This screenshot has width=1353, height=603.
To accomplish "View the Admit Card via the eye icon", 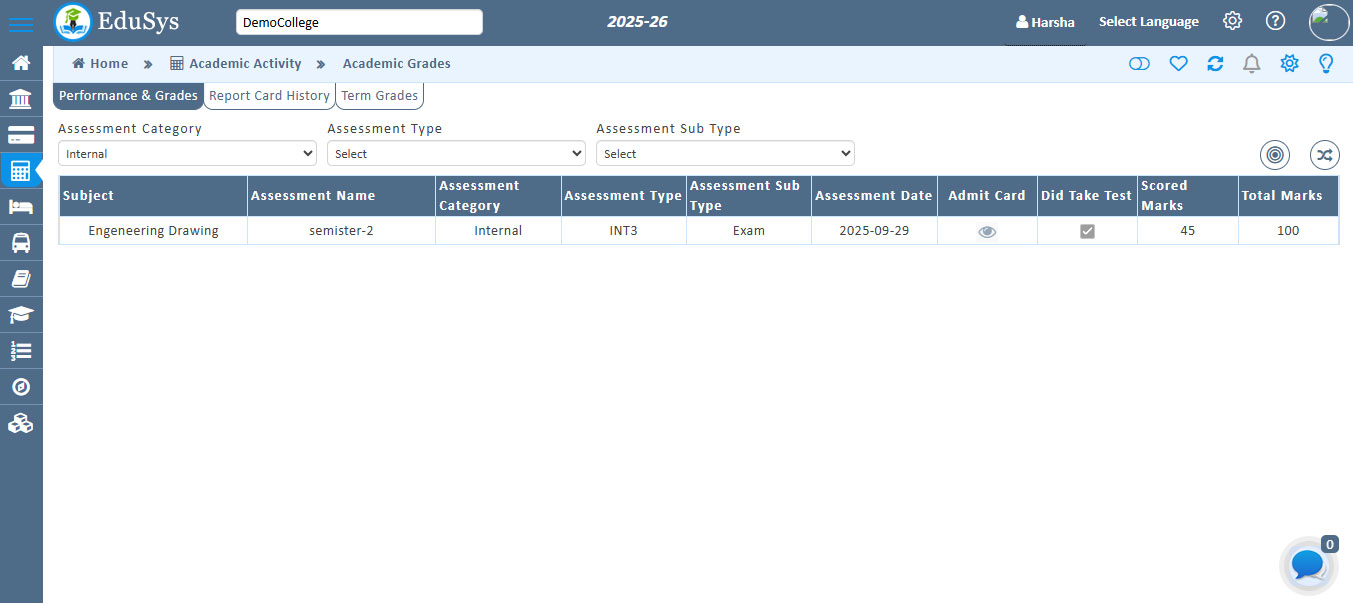I will 987,231.
